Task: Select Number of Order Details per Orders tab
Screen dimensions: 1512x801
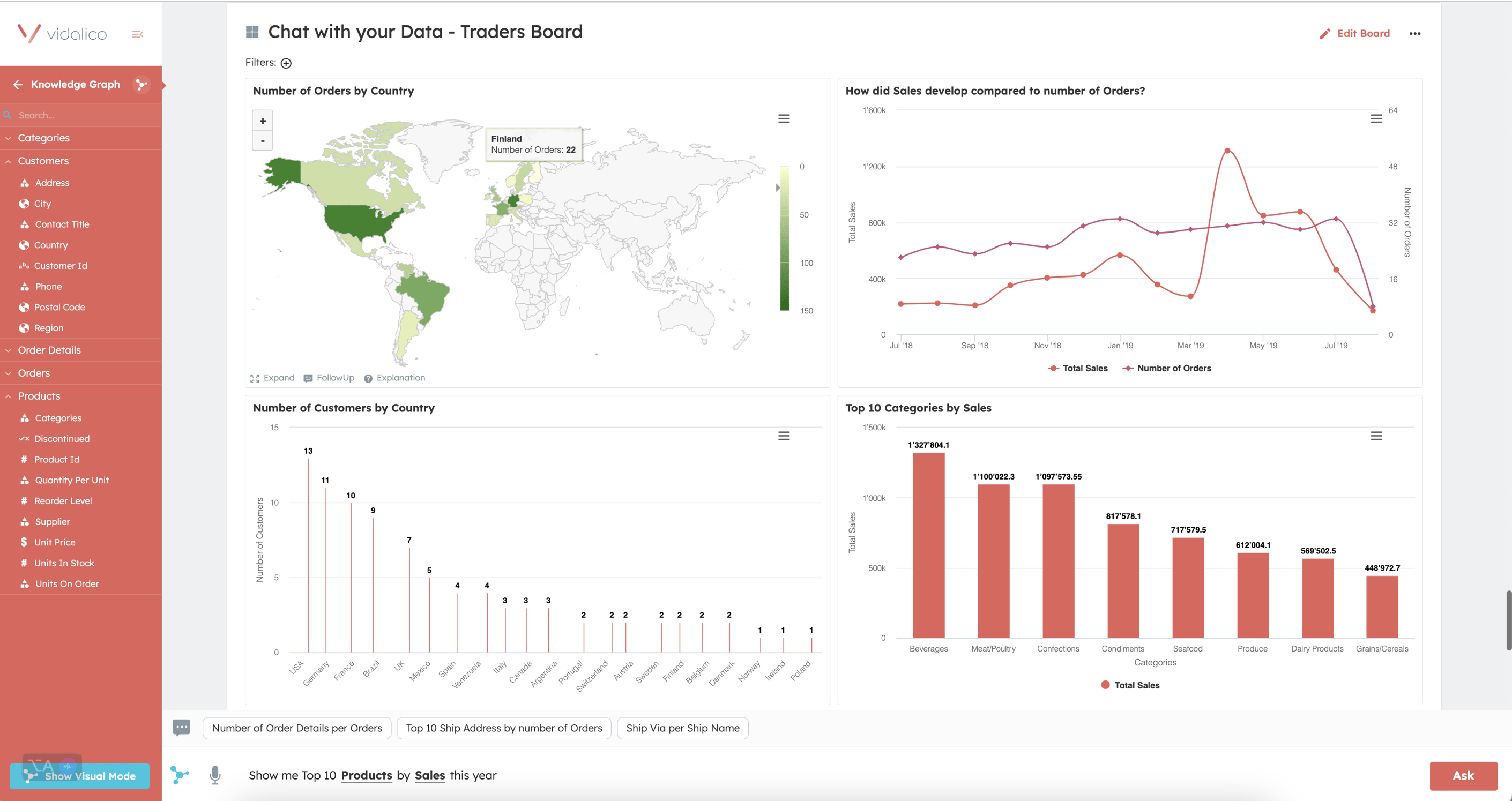Action: (296, 727)
